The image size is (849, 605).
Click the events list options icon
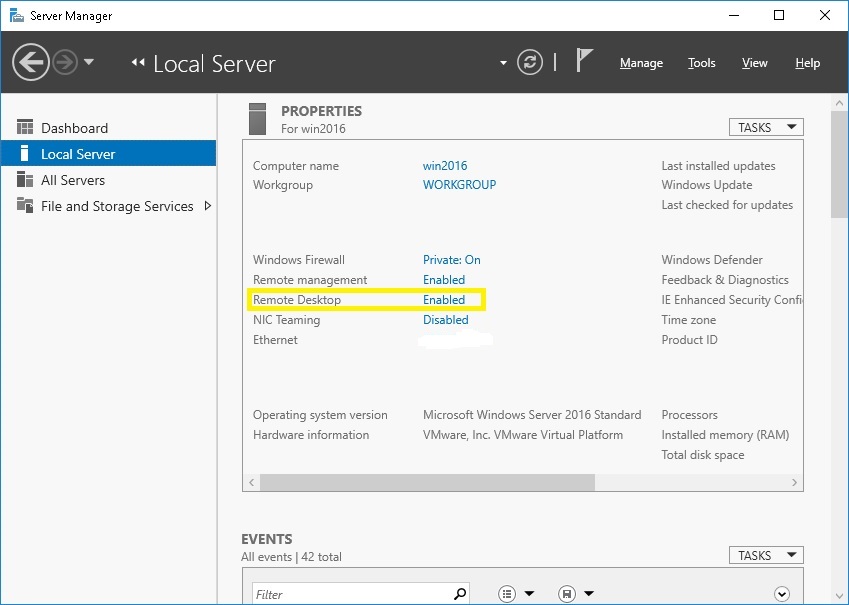[x=507, y=594]
